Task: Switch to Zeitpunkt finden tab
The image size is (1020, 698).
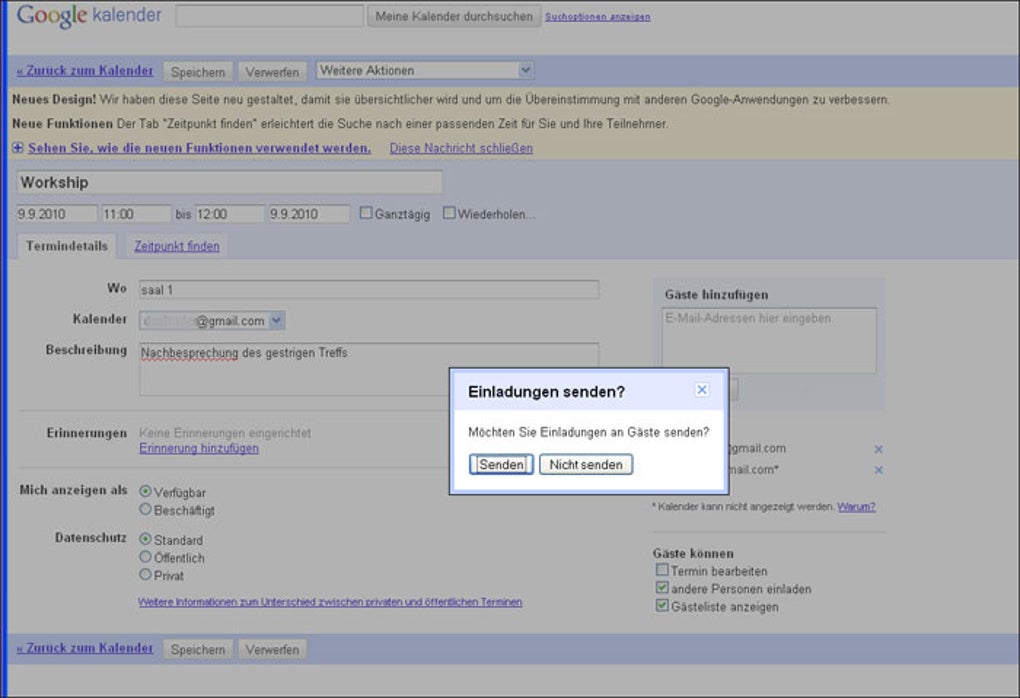Action: [177, 246]
